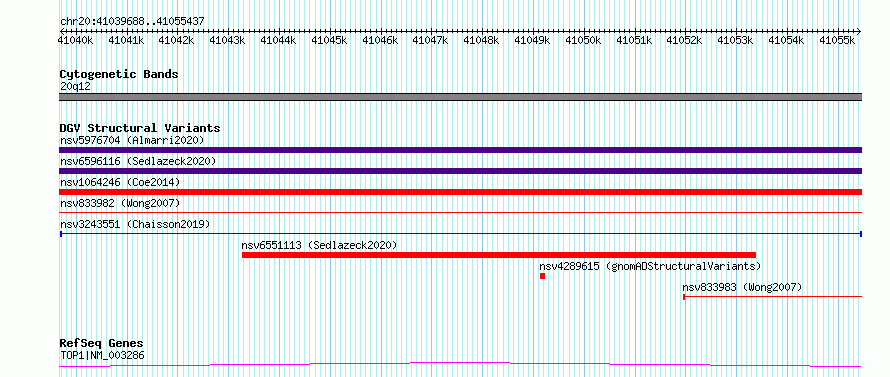This screenshot has height=377, width=890.
Task: Select the blue nsv3243551 variant line
Action: click(x=460, y=234)
